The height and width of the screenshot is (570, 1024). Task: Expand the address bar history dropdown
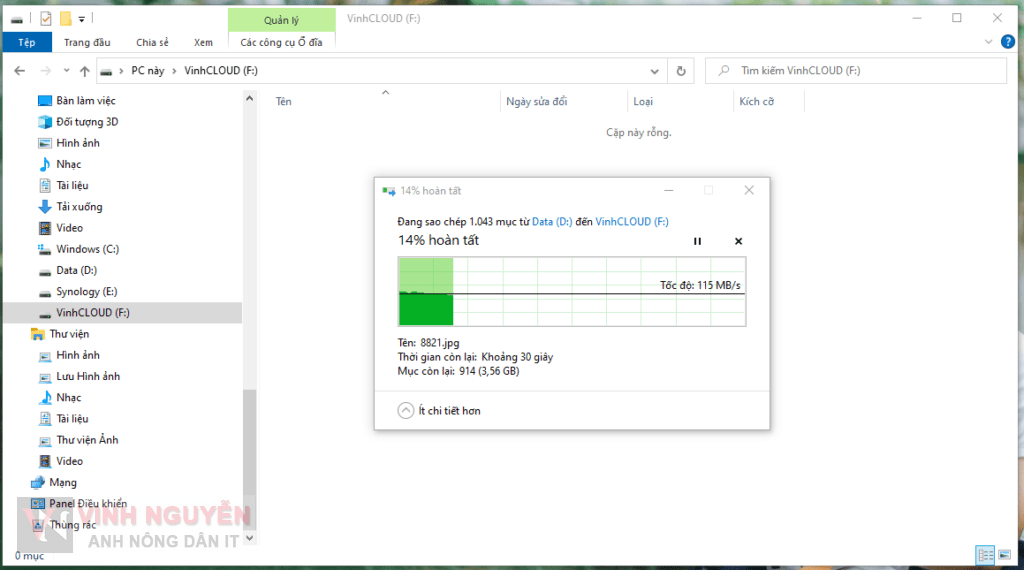[x=655, y=71]
